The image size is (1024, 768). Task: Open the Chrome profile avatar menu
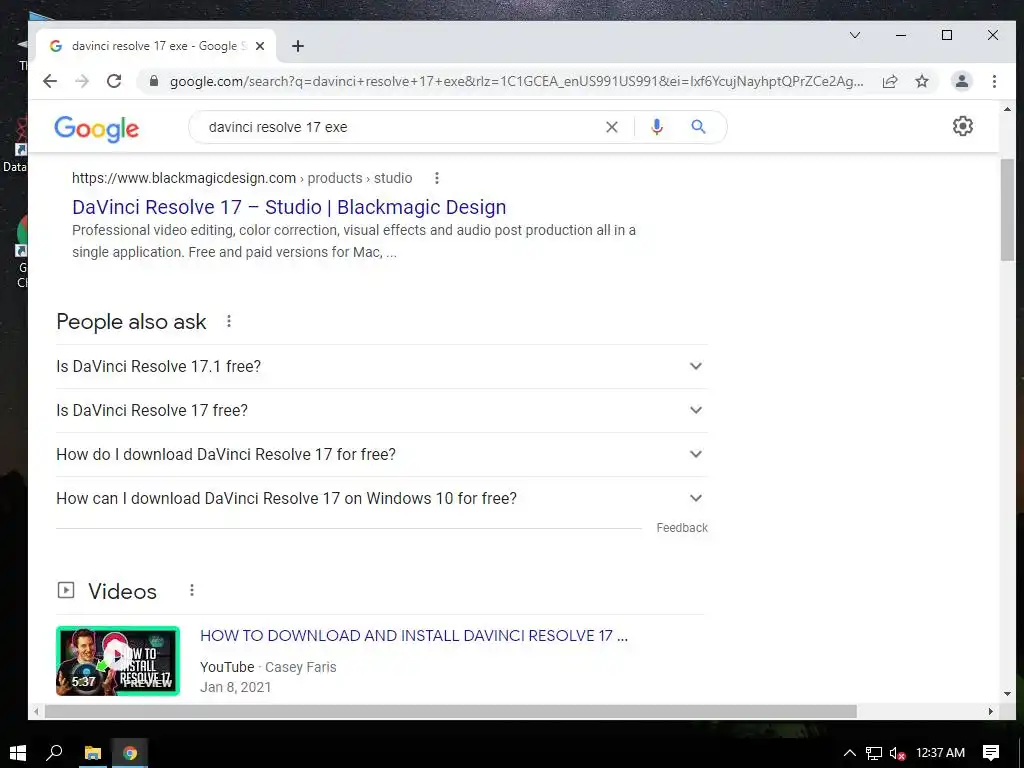(x=961, y=81)
